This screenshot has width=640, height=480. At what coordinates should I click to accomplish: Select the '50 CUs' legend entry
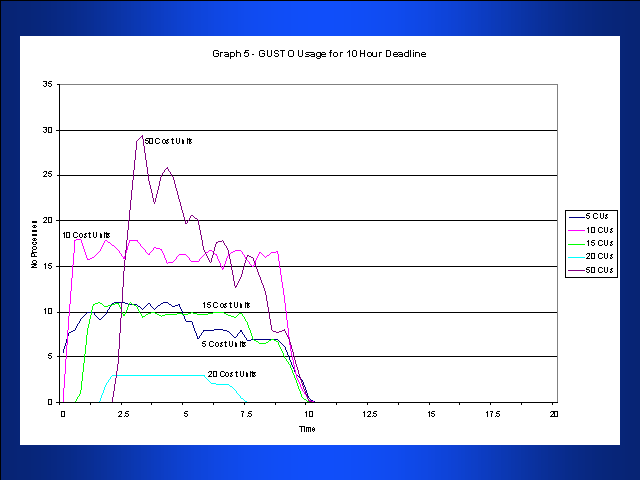[597, 271]
